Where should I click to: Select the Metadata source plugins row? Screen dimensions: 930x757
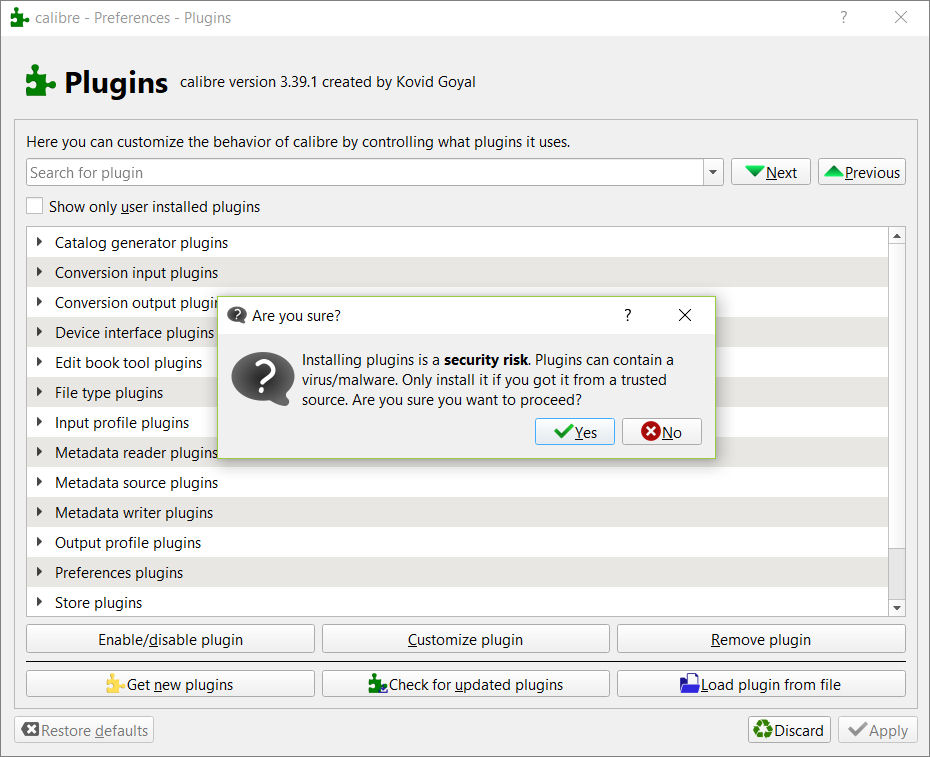click(457, 482)
